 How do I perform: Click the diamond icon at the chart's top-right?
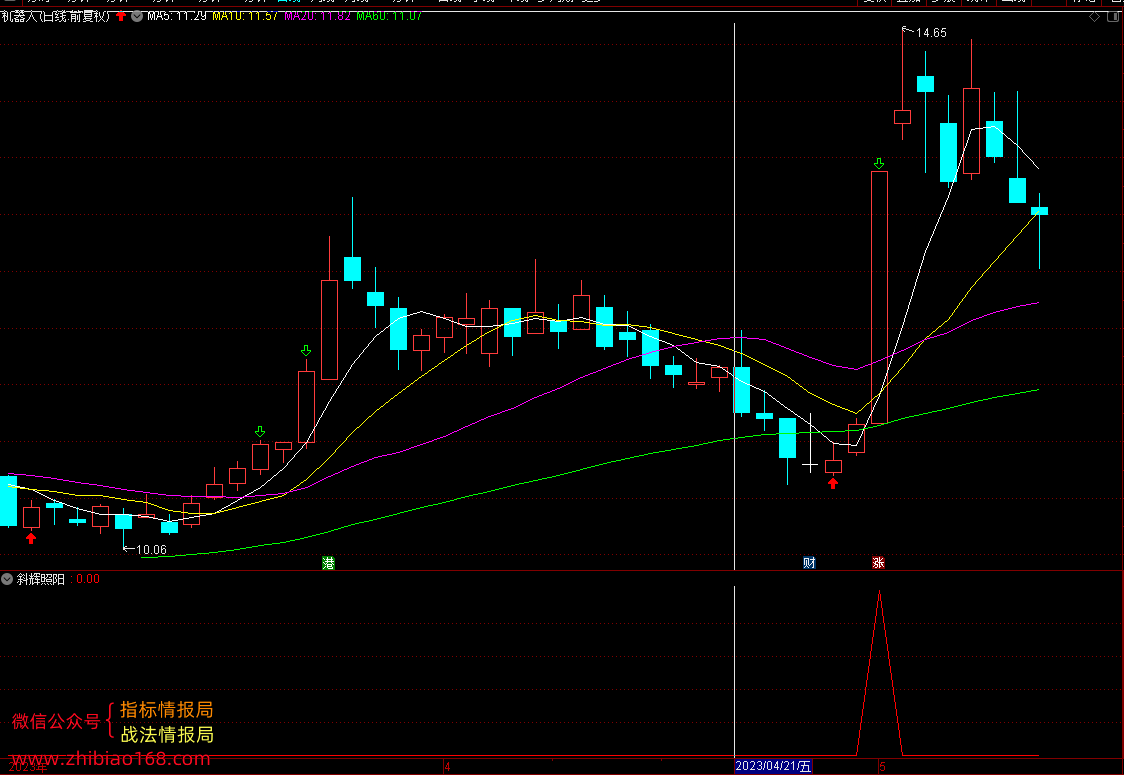(x=1095, y=16)
